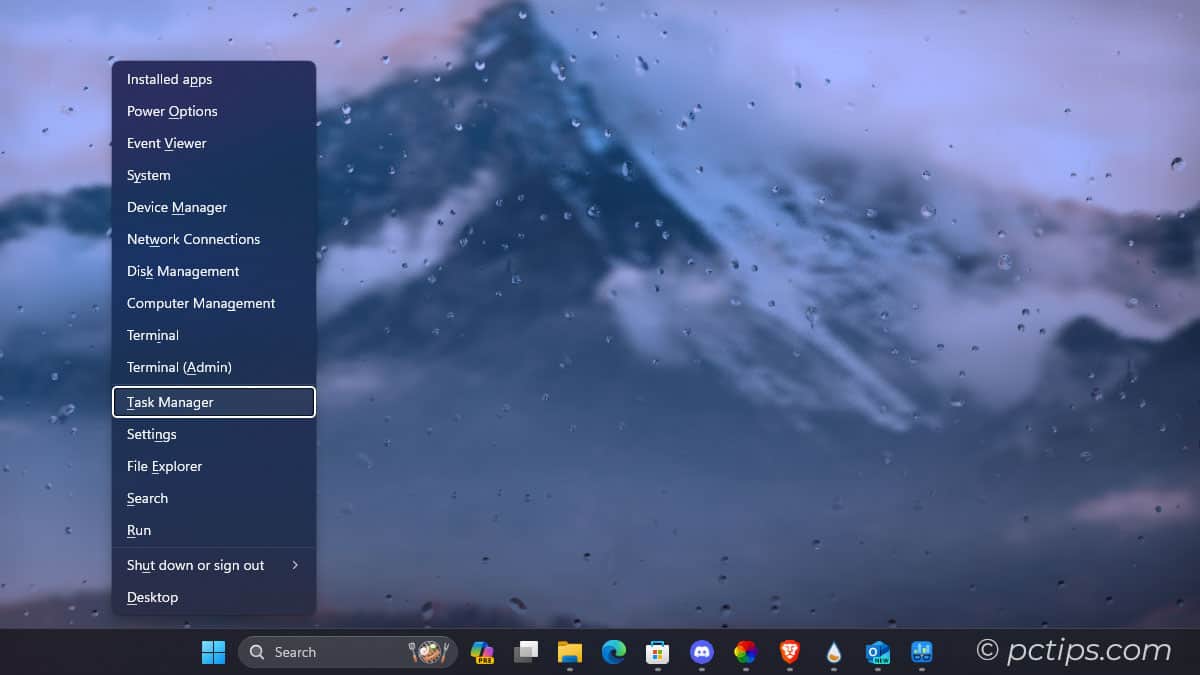Open the Run dialog
1200x675 pixels.
click(x=138, y=530)
